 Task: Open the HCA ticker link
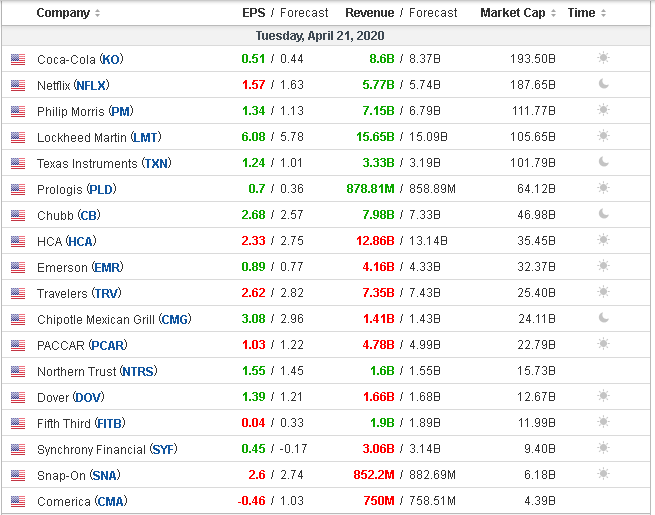pos(80,241)
